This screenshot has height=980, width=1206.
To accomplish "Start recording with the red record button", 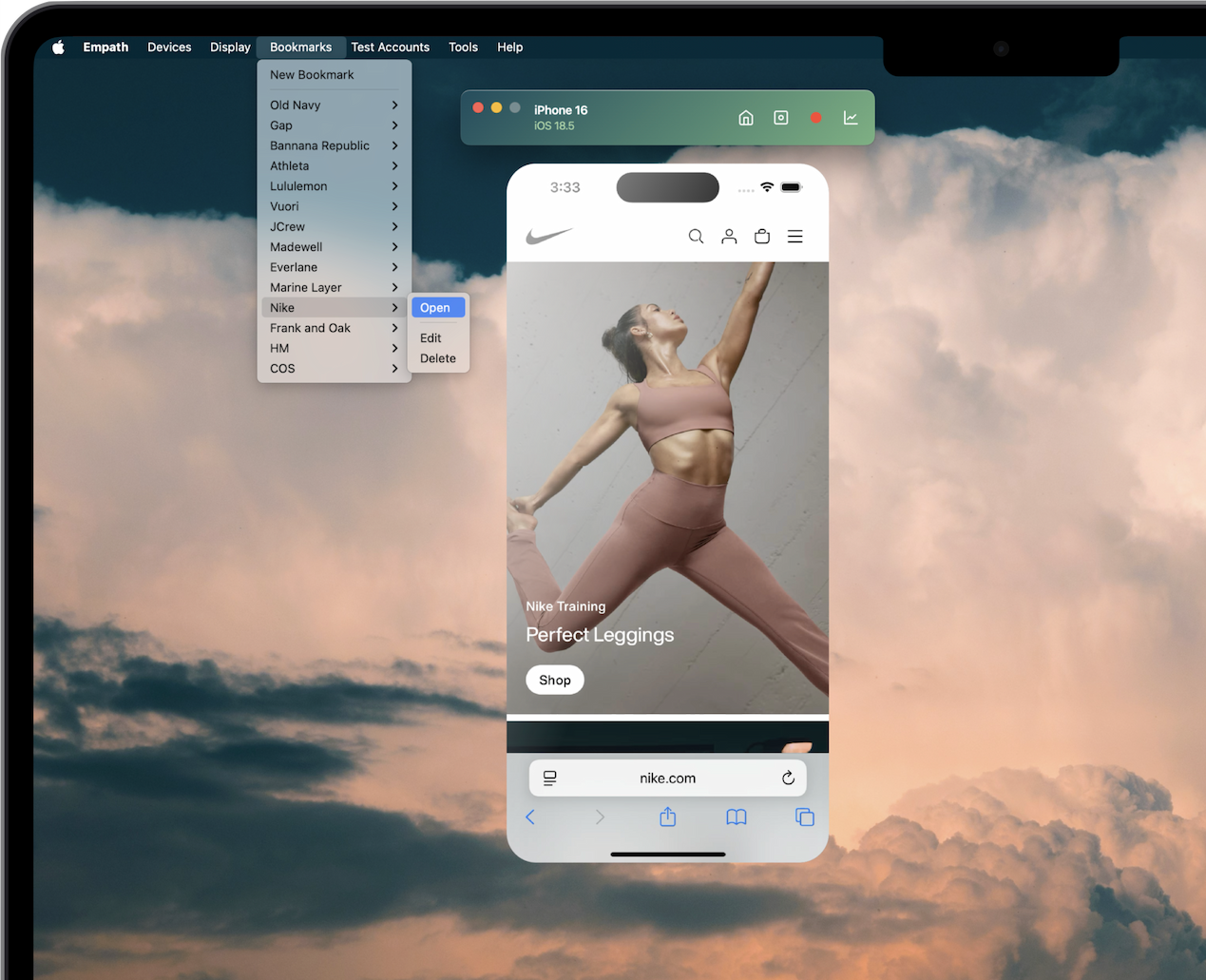I will [815, 118].
